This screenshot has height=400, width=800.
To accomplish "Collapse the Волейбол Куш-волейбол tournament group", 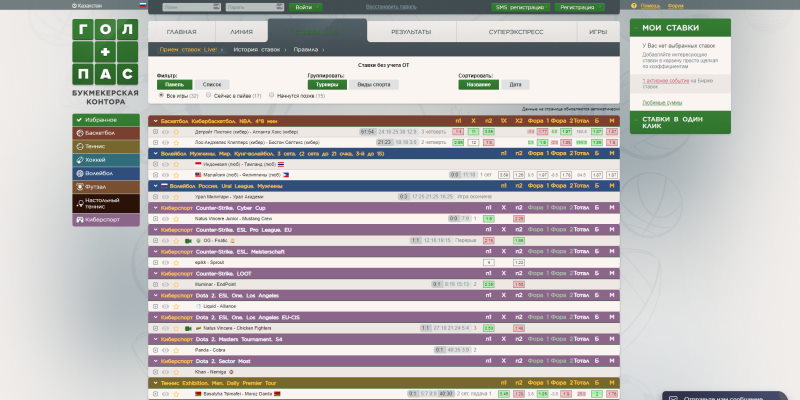I will coord(156,154).
